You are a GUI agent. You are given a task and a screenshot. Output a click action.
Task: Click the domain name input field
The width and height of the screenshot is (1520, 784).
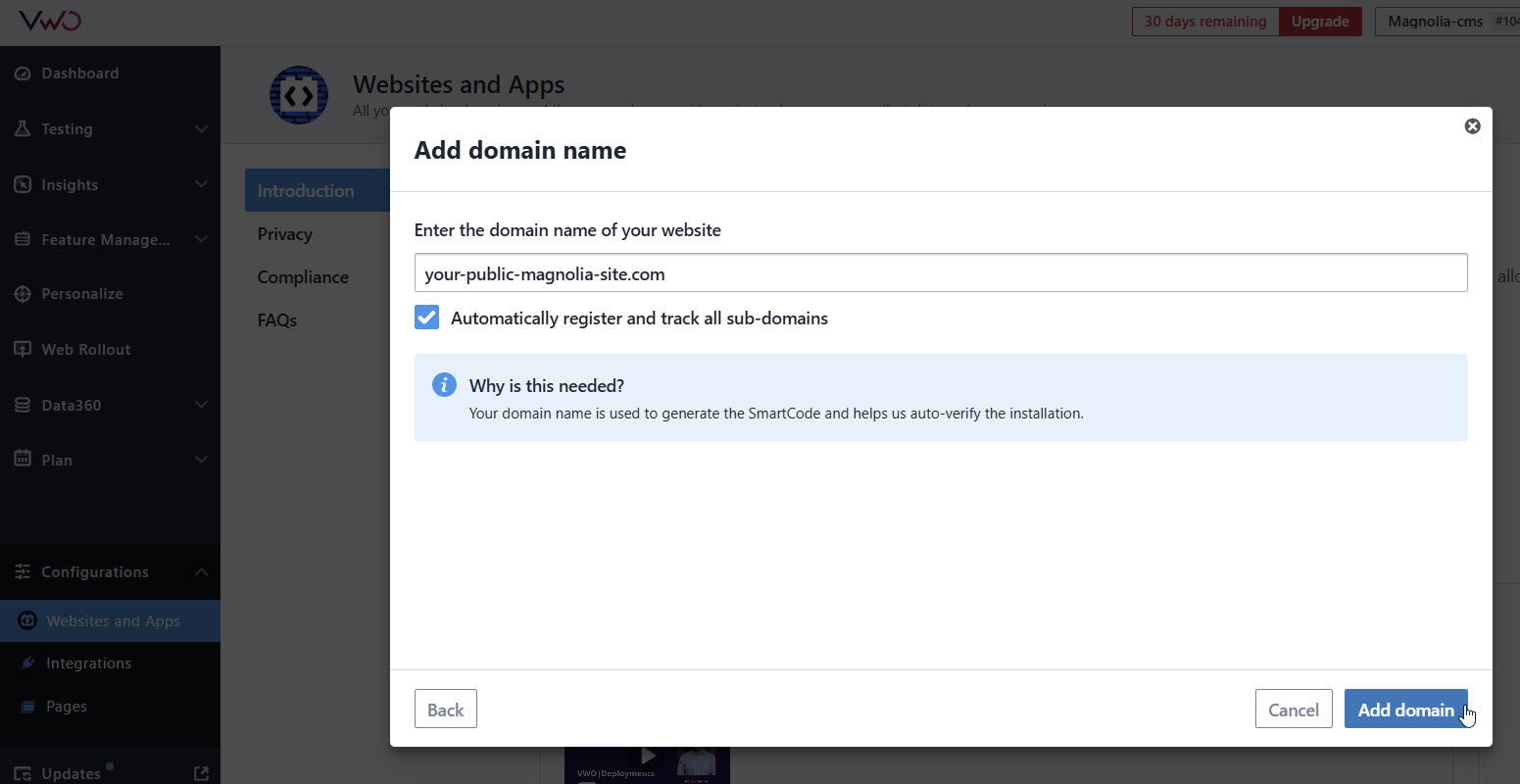pyautogui.click(x=940, y=273)
